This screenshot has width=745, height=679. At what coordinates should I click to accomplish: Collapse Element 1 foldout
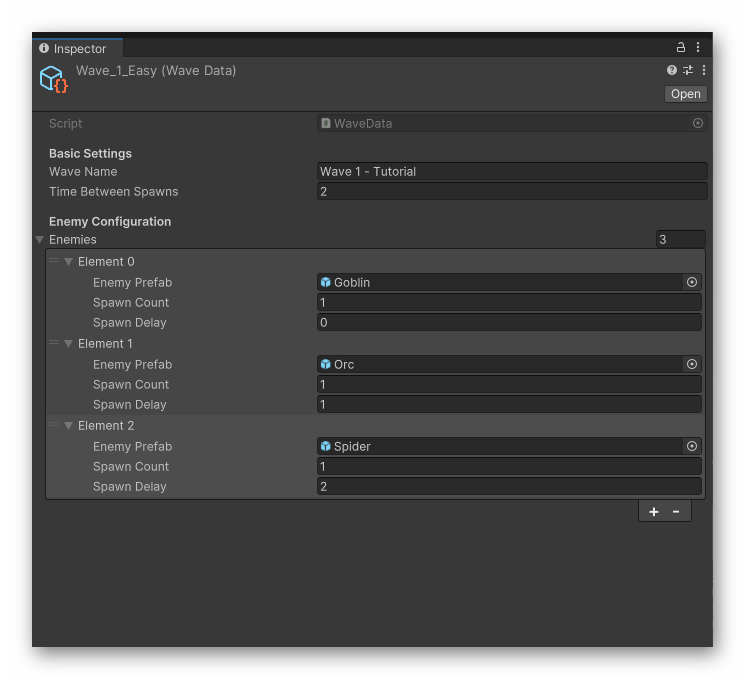(x=68, y=344)
